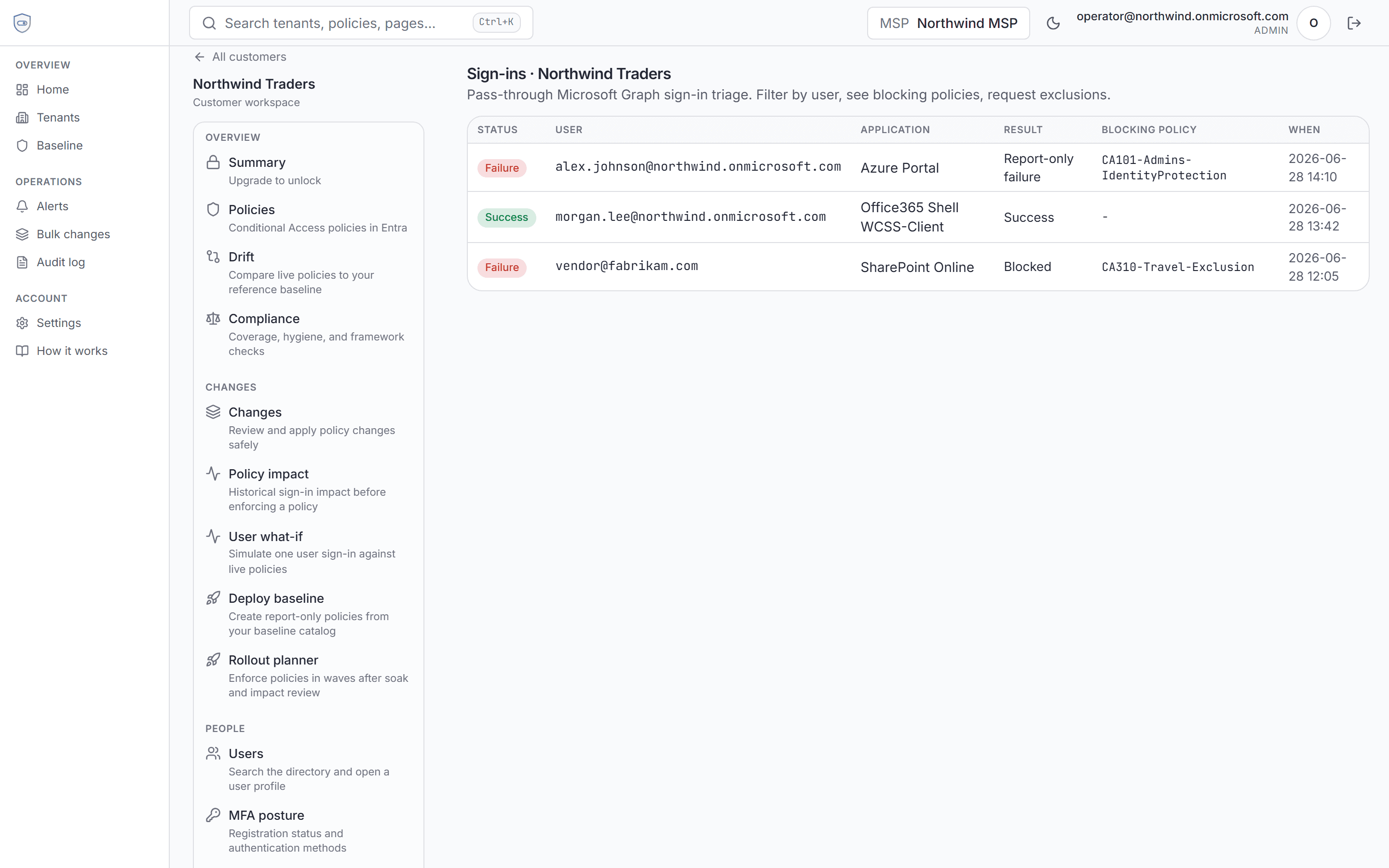Open the operator avatar circle
Viewport: 1389px width, 868px height.
[1313, 23]
